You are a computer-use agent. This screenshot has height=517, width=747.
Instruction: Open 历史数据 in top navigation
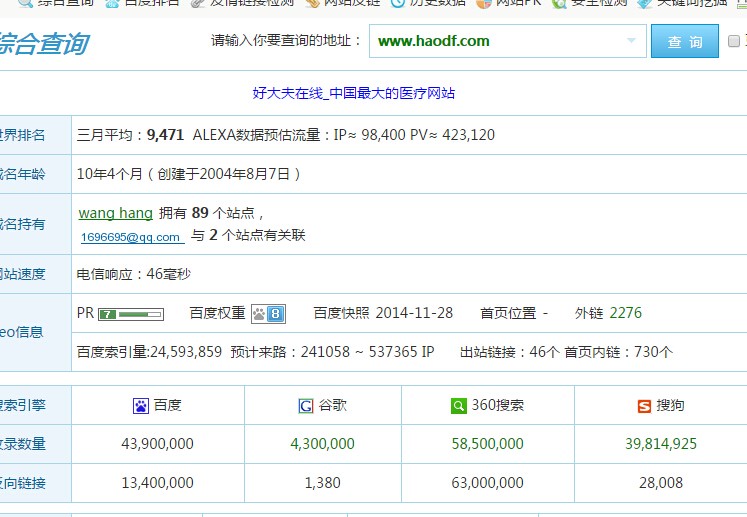(438, 3)
